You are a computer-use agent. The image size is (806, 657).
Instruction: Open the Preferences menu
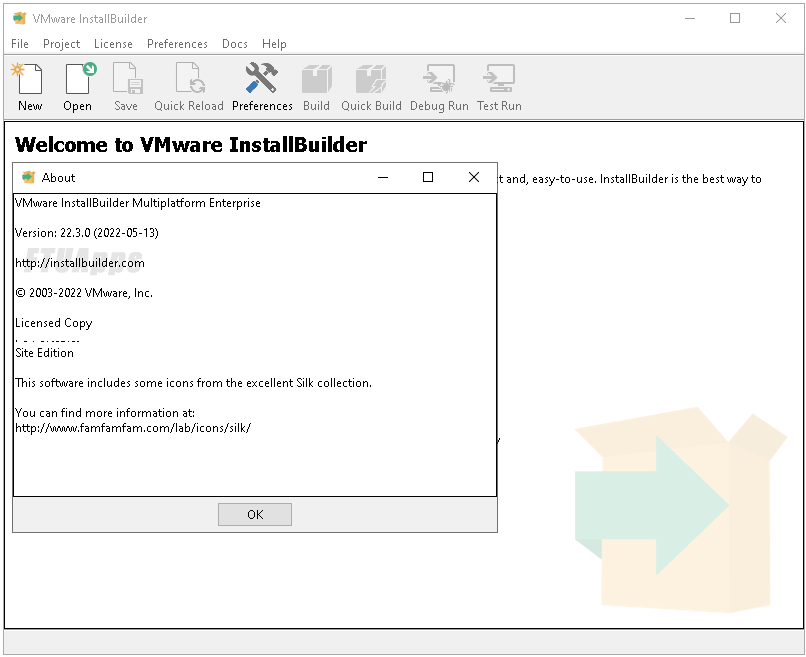point(177,44)
